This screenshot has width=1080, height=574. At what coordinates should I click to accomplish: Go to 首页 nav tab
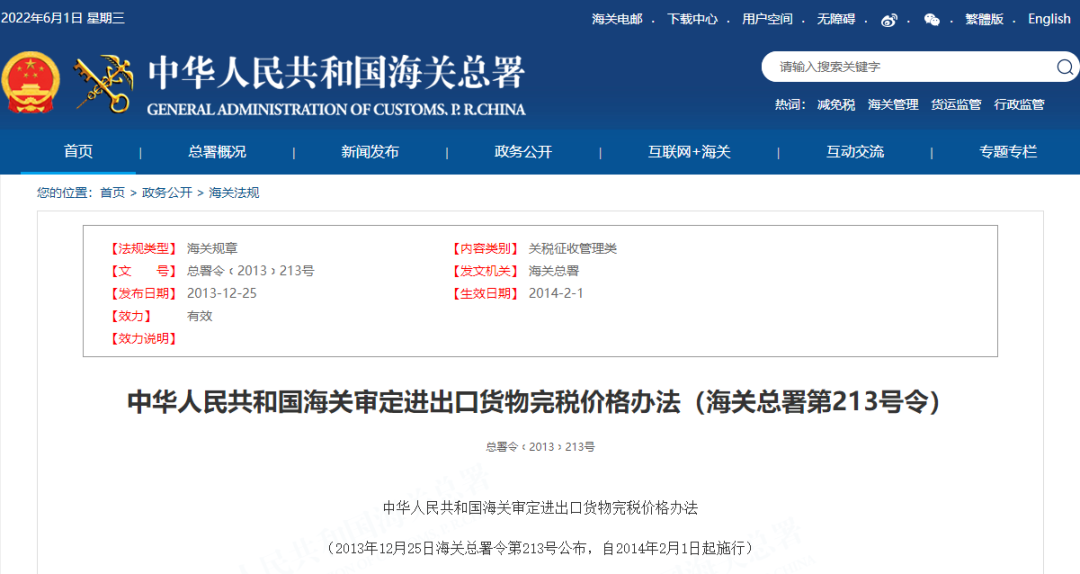pyautogui.click(x=79, y=152)
